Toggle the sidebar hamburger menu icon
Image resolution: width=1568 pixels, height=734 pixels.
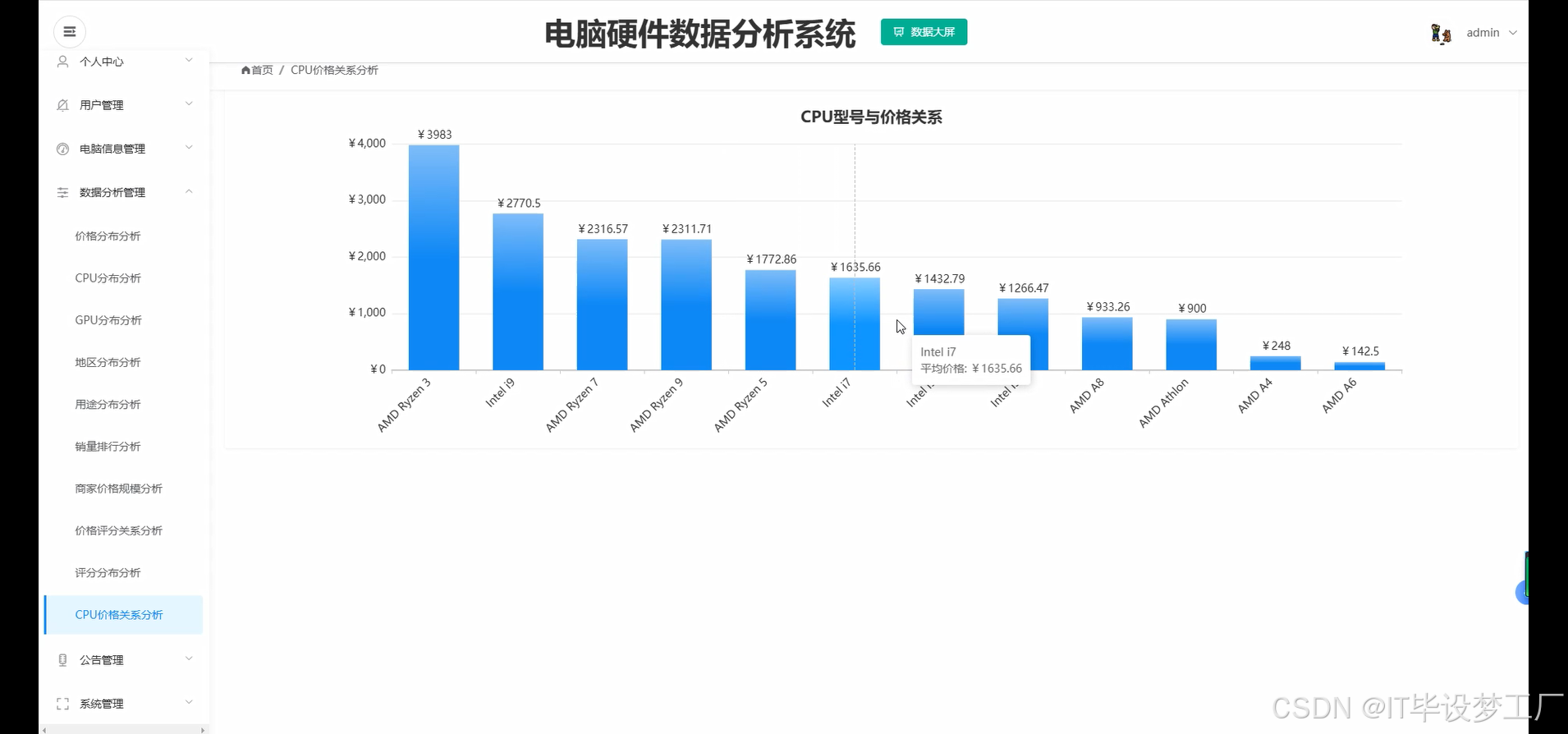tap(70, 32)
